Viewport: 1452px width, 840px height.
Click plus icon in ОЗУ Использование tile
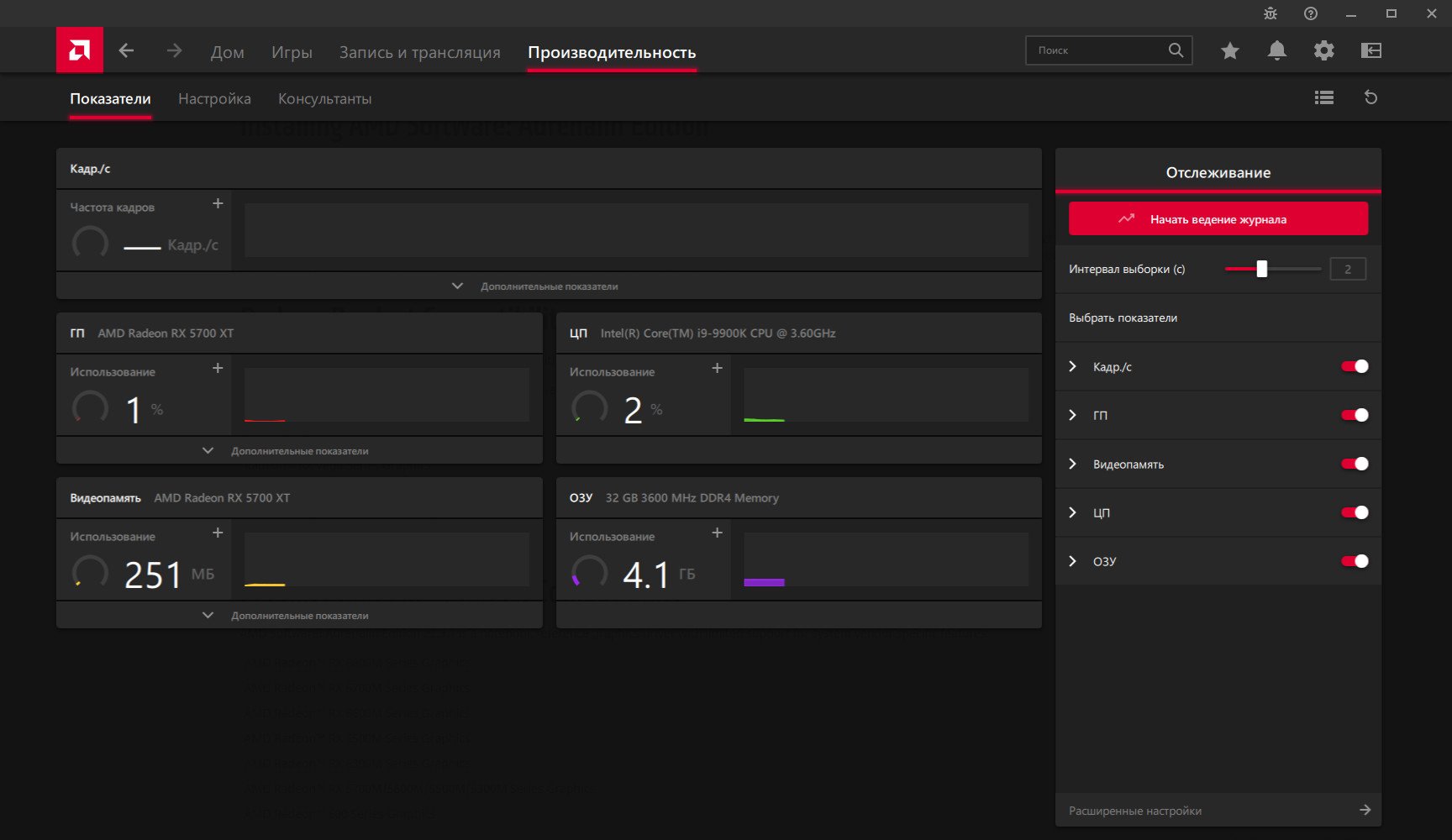coord(717,533)
